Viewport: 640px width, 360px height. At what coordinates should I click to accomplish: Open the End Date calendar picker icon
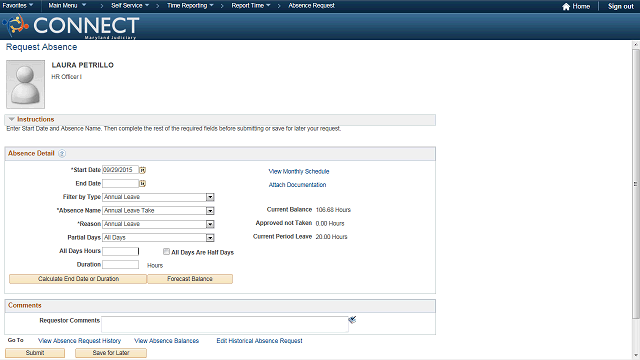[142, 184]
